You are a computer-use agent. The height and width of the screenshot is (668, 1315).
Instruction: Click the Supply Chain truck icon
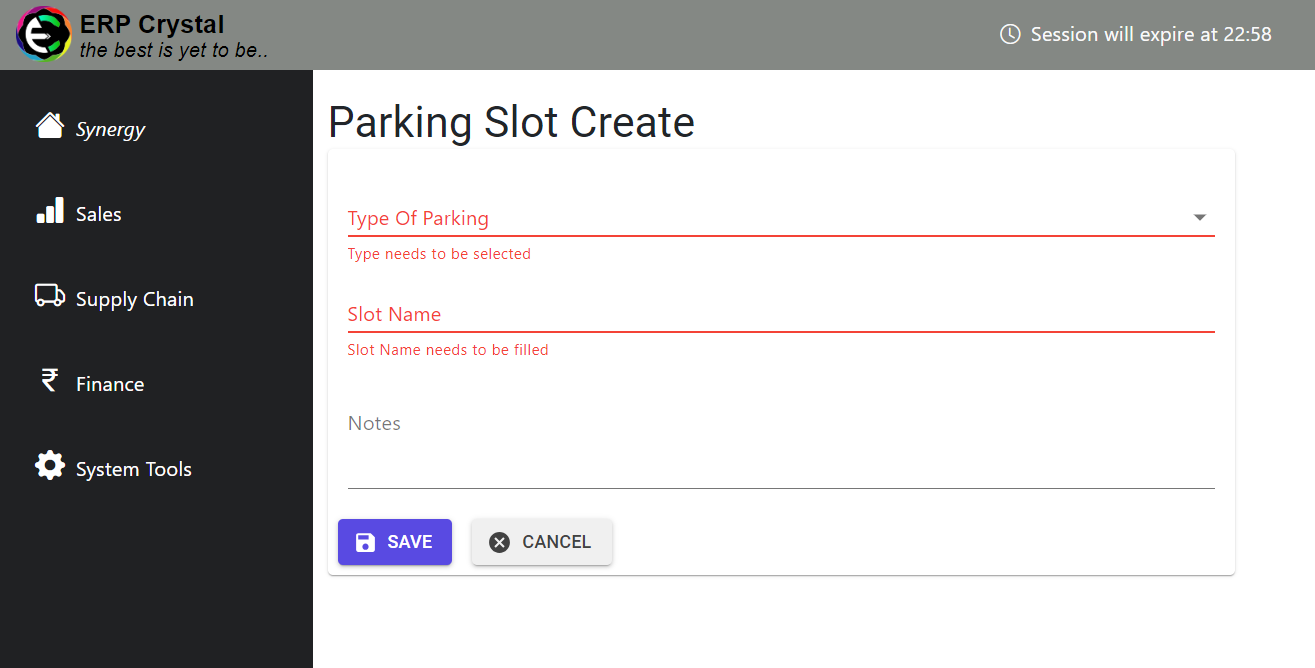click(49, 296)
